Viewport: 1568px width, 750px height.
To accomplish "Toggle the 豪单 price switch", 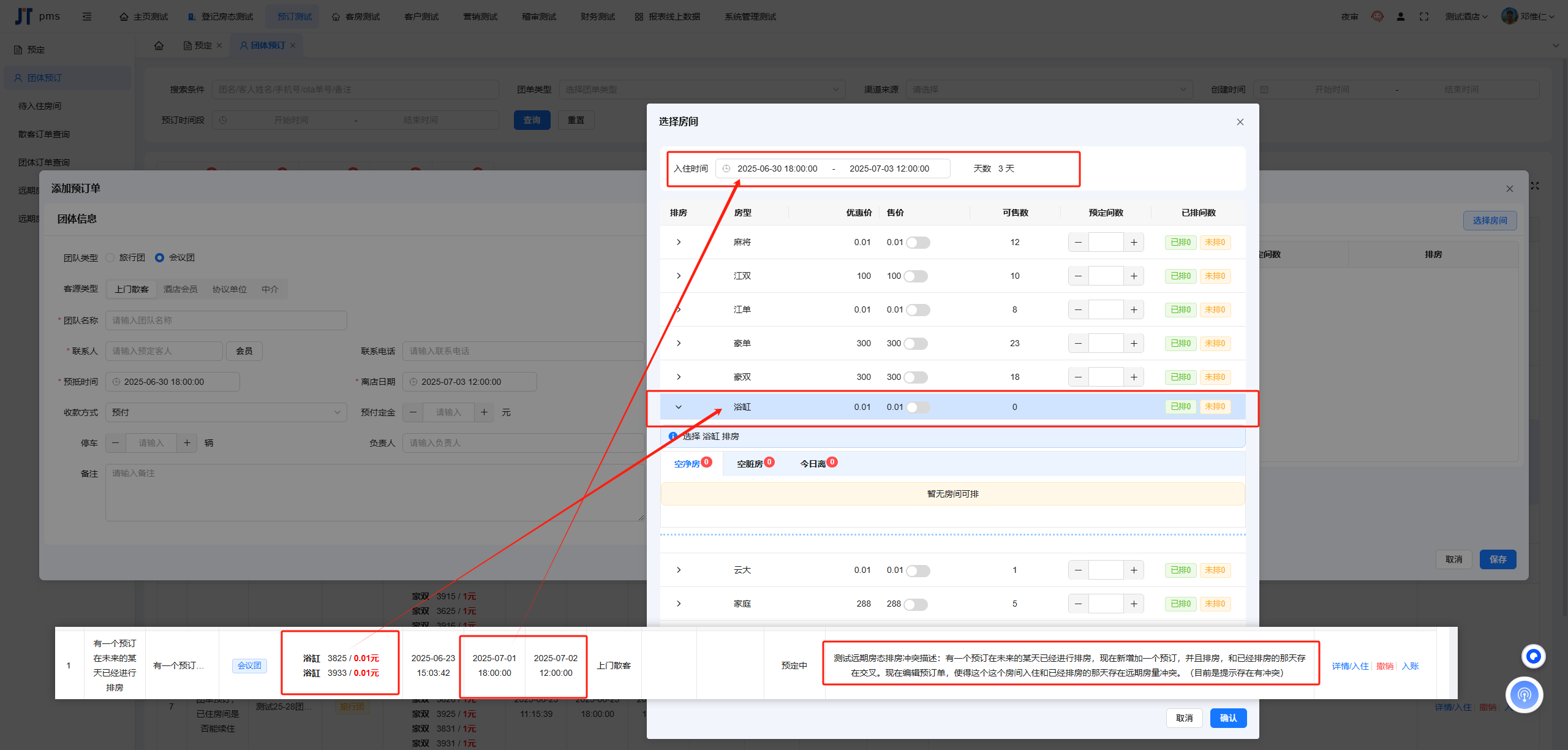I will tap(916, 344).
